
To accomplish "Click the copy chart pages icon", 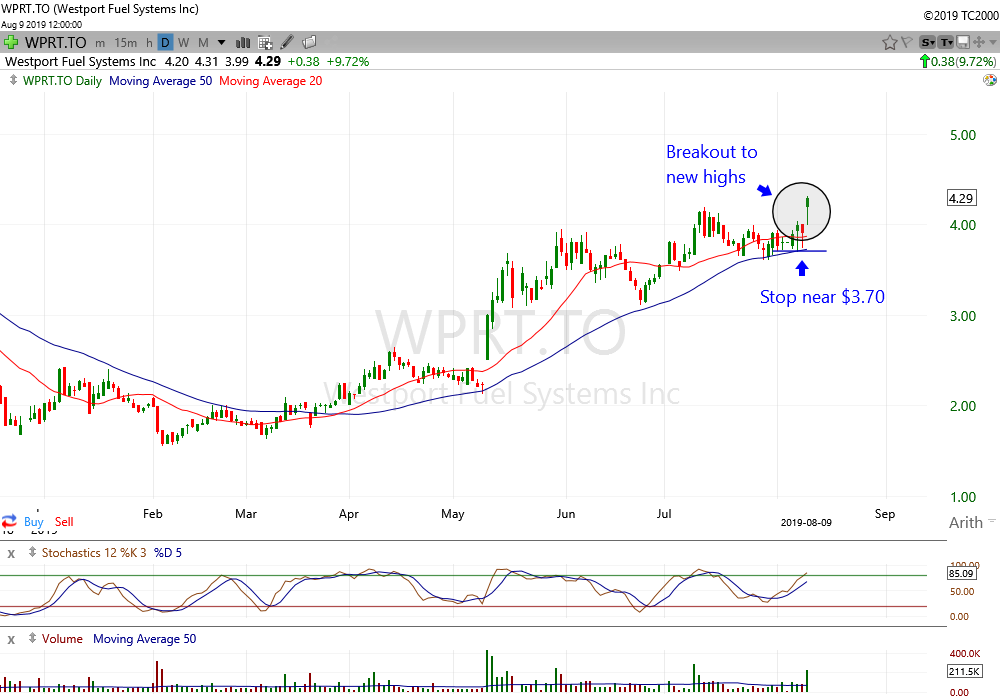I will pos(309,43).
